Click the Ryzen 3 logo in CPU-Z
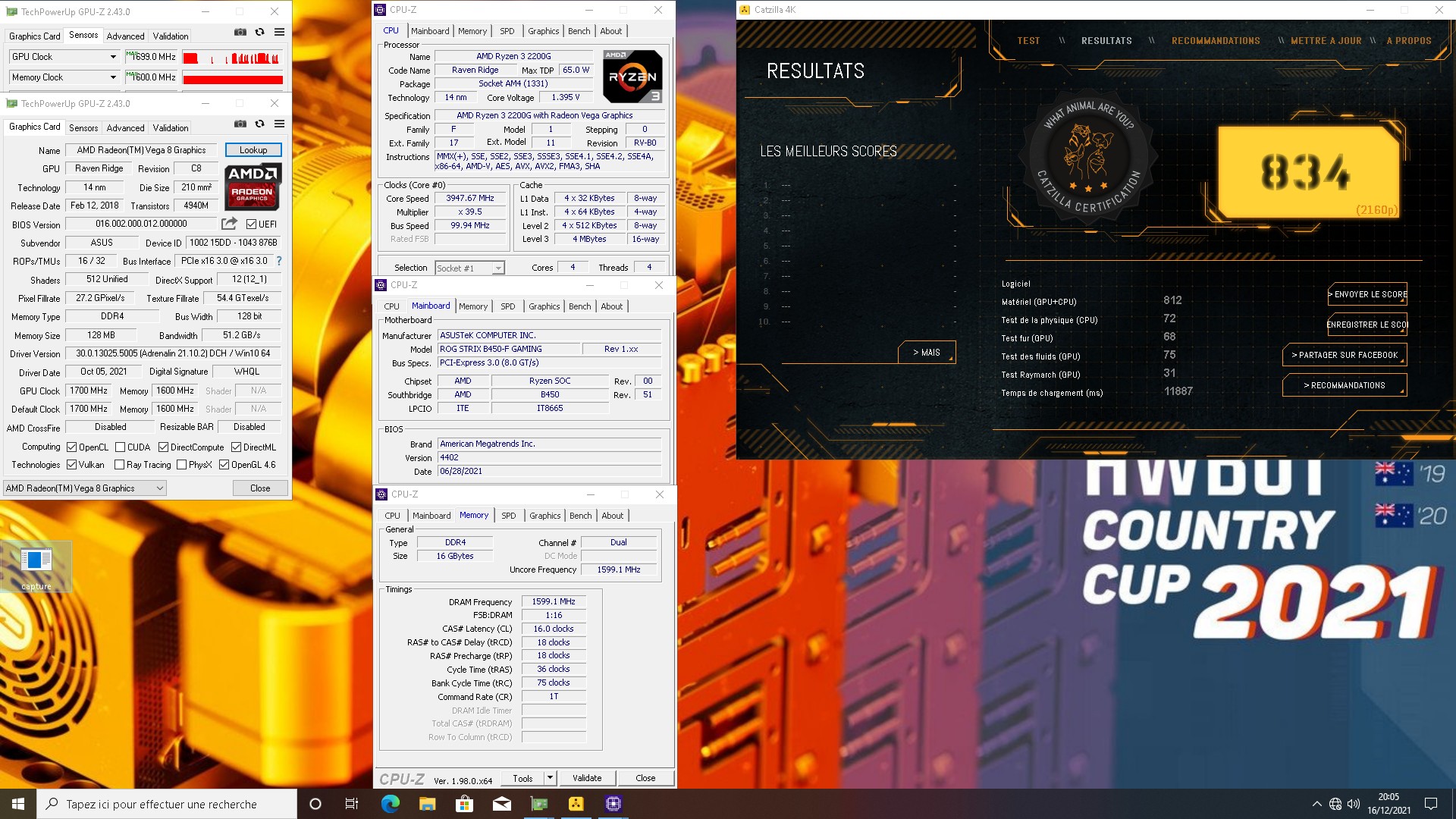Screen dimensions: 1456x819 (x=632, y=76)
